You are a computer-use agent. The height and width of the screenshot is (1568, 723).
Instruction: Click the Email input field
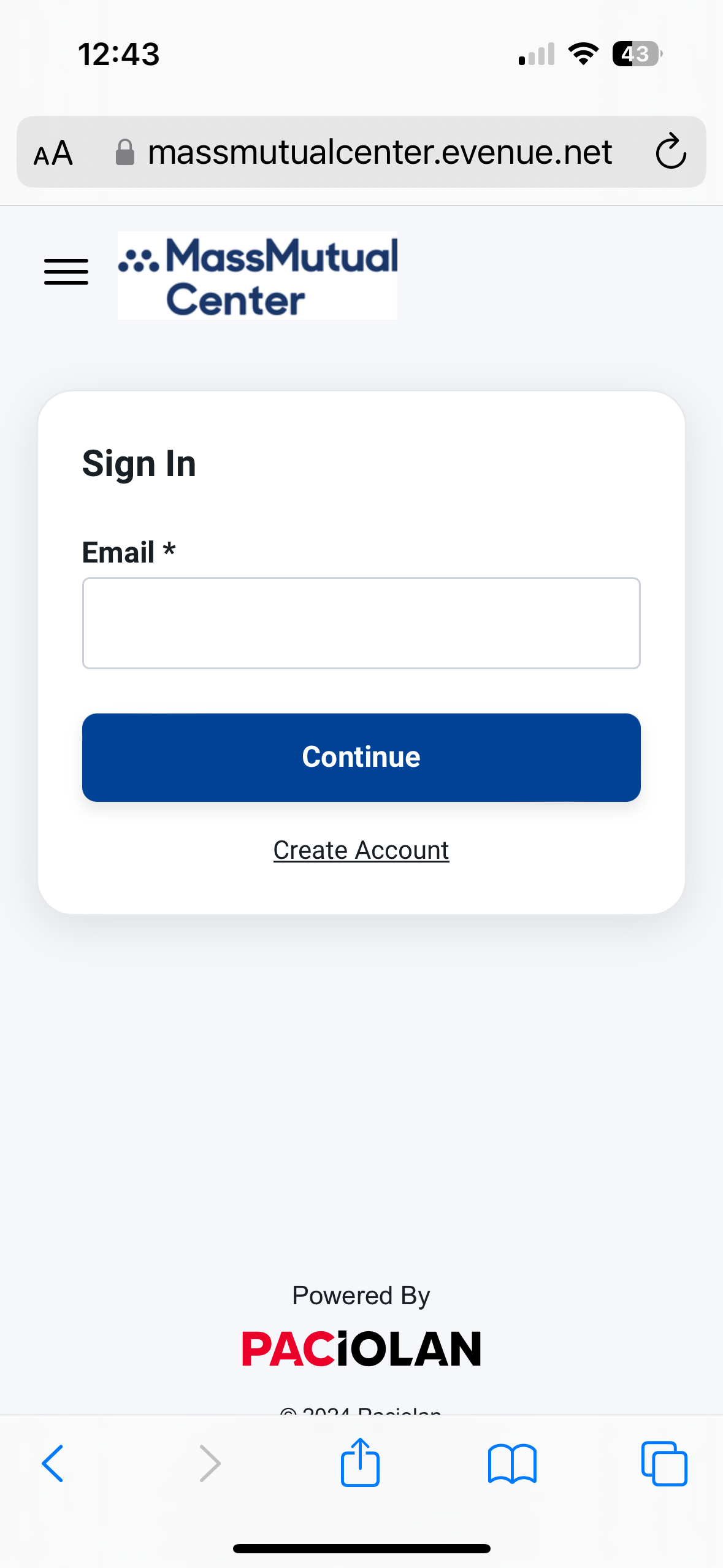(x=361, y=623)
